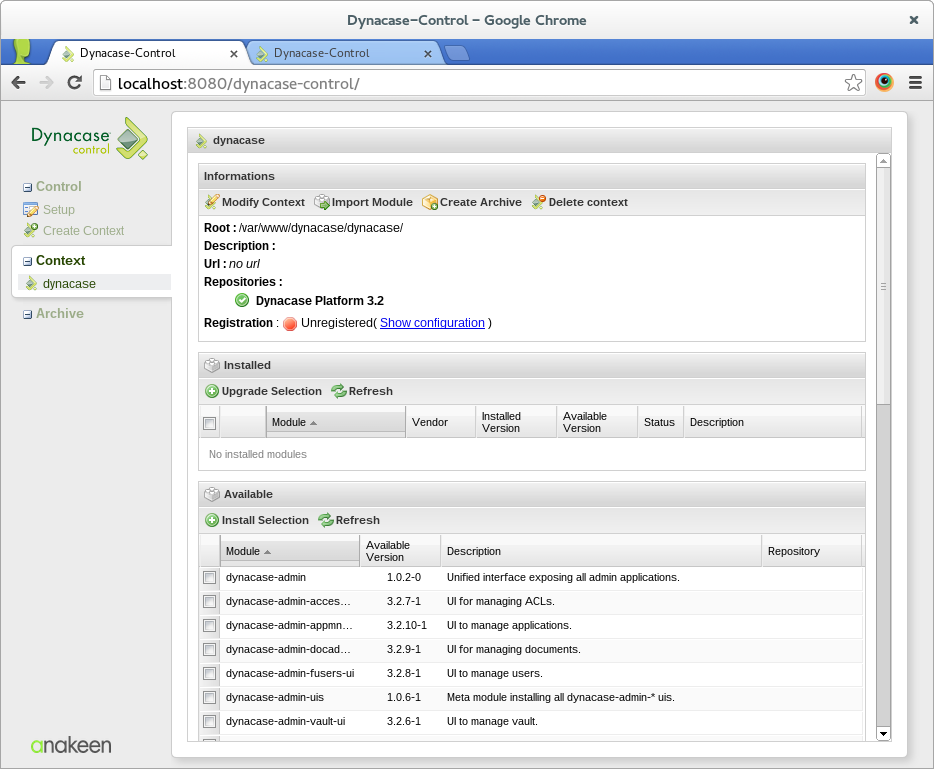The width and height of the screenshot is (934, 769).
Task: Click the Modify Context pencil icon
Action: (211, 202)
